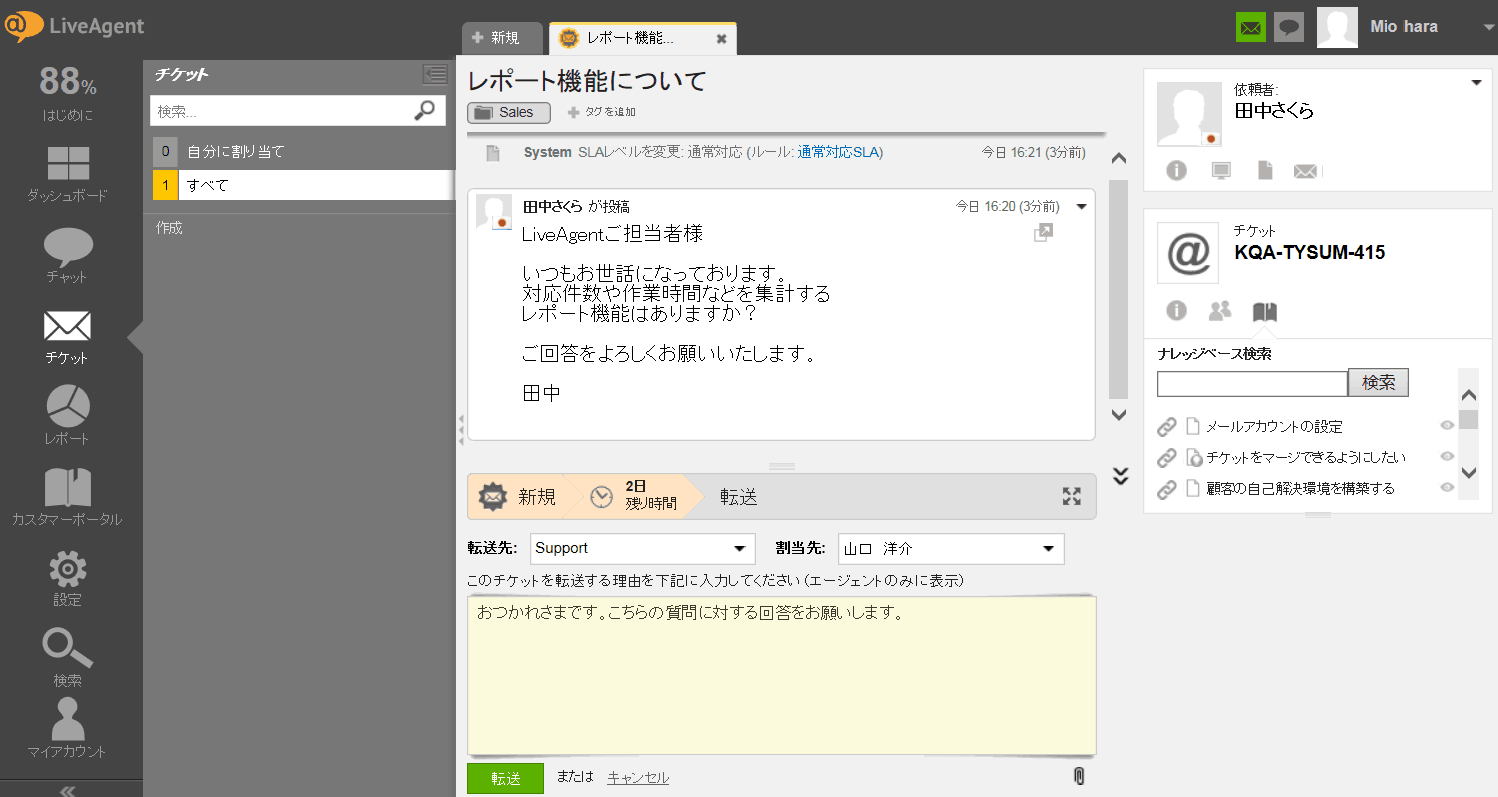1498x797 pixels.
Task: Select the チケット envelope in the sidebar
Action: tap(68, 337)
